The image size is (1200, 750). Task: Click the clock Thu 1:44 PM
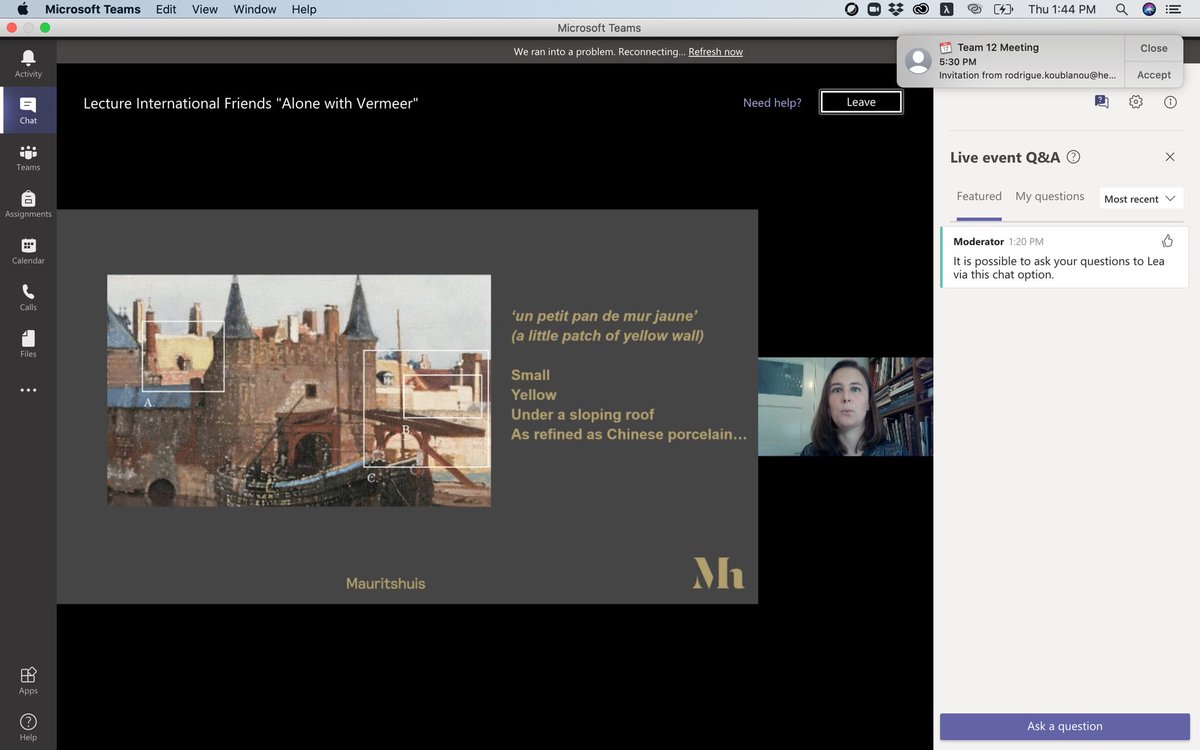tap(1062, 9)
